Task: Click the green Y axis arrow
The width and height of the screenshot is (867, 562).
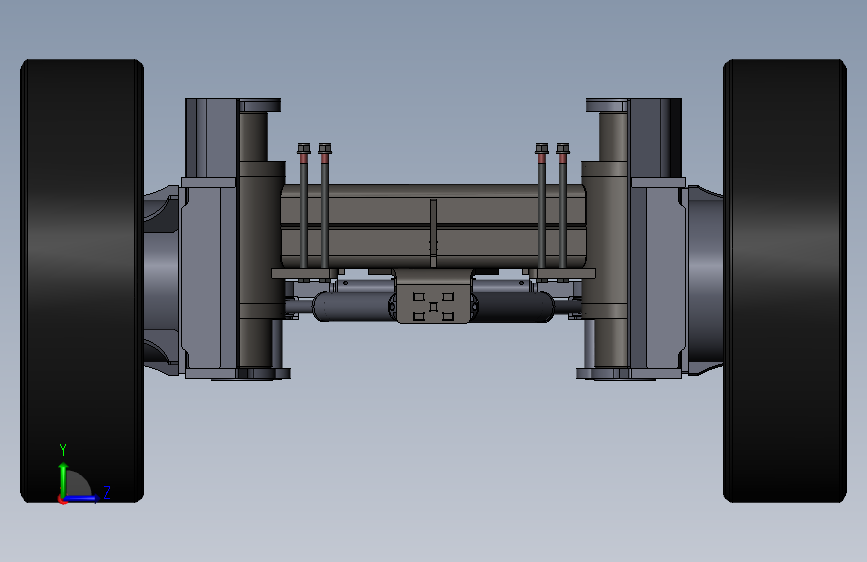Action: 63,480
